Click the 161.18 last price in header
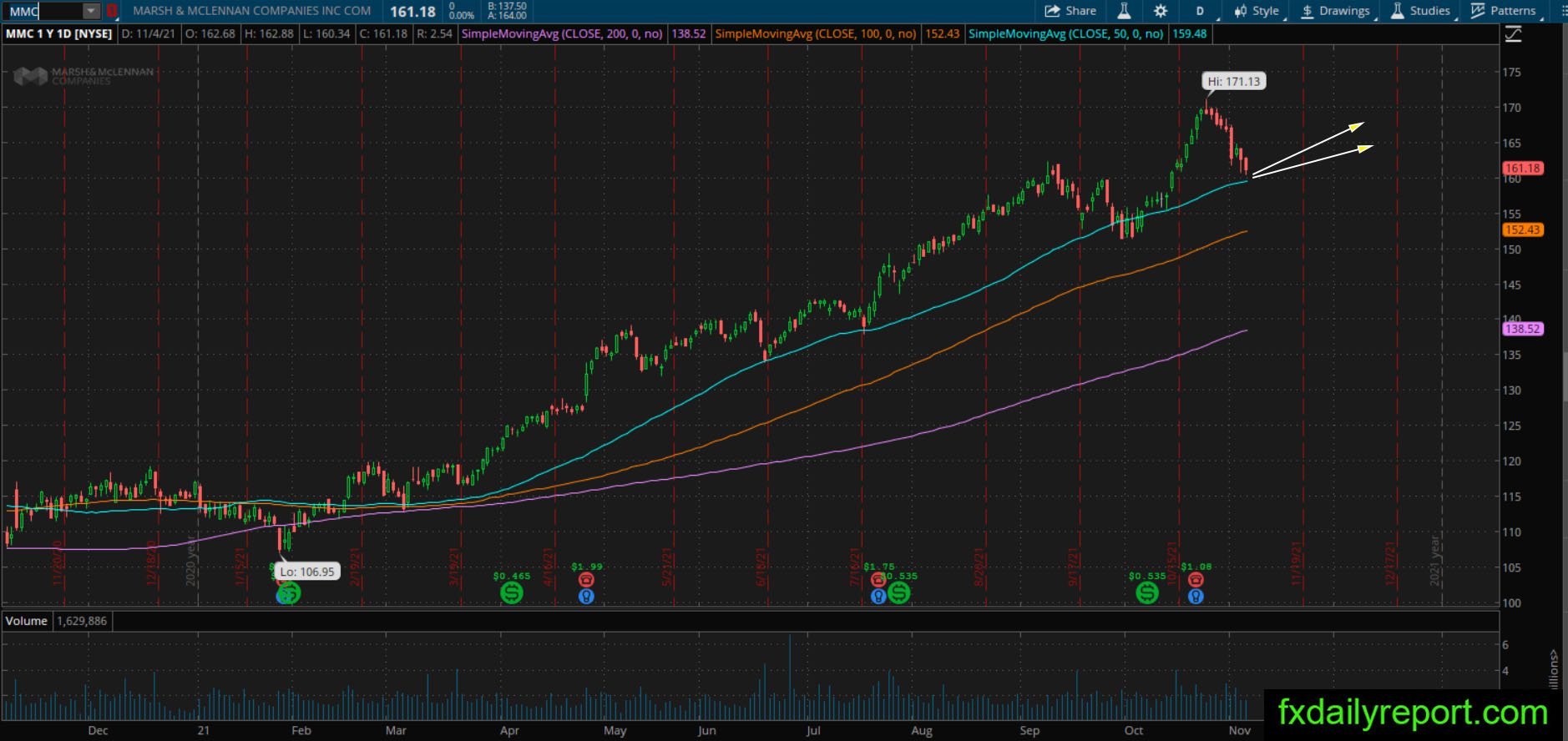1568x741 pixels. point(413,12)
